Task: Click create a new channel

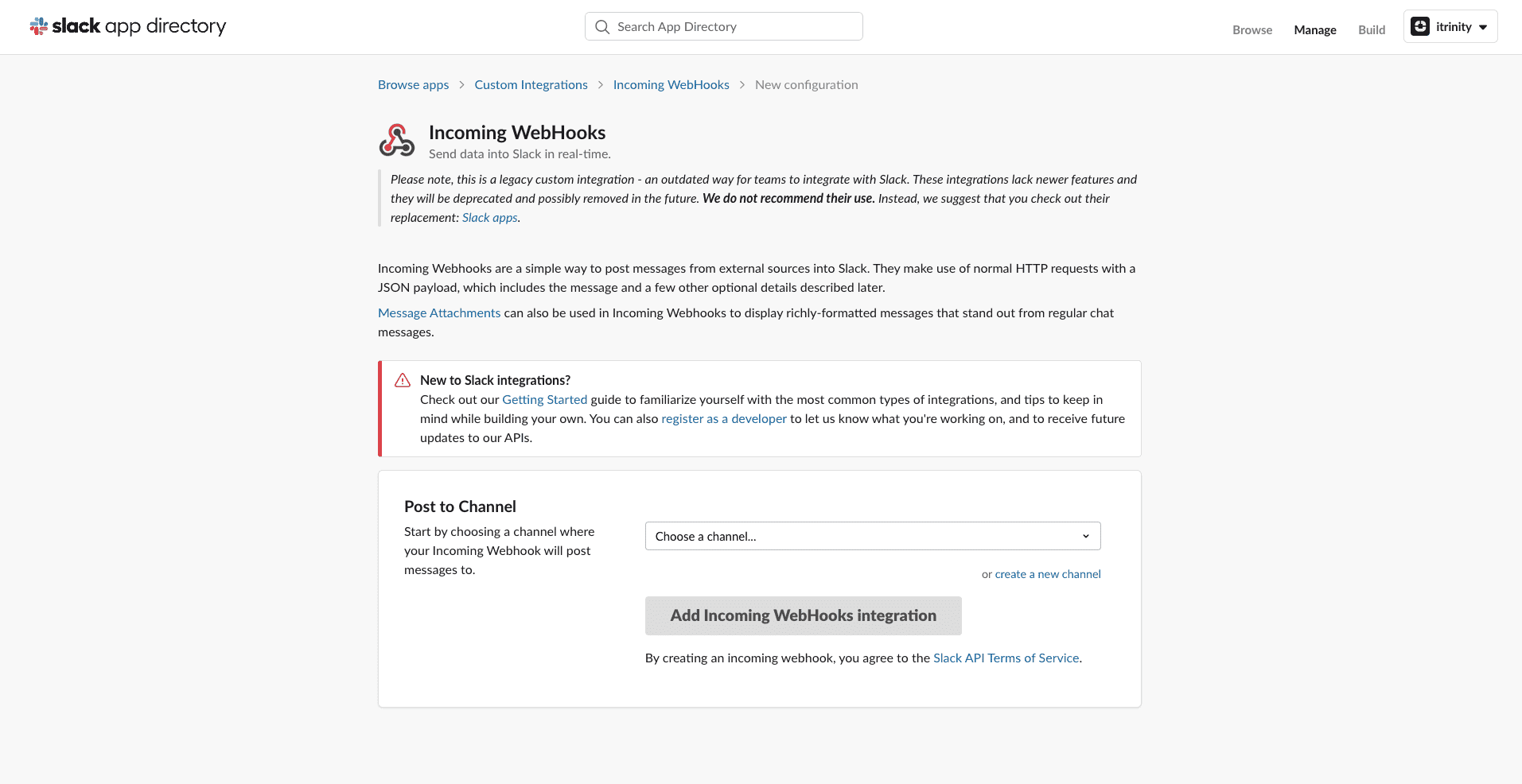Action: point(1047,573)
